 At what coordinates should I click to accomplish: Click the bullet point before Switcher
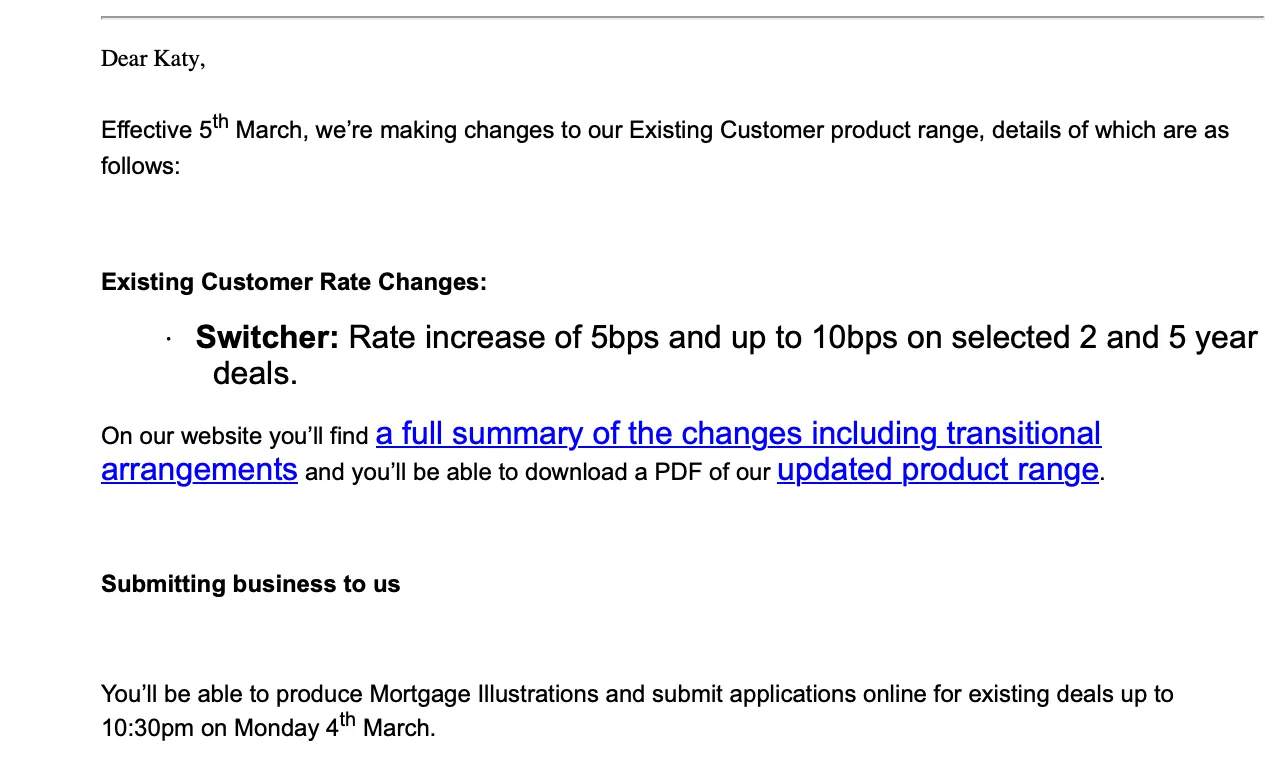point(169,340)
